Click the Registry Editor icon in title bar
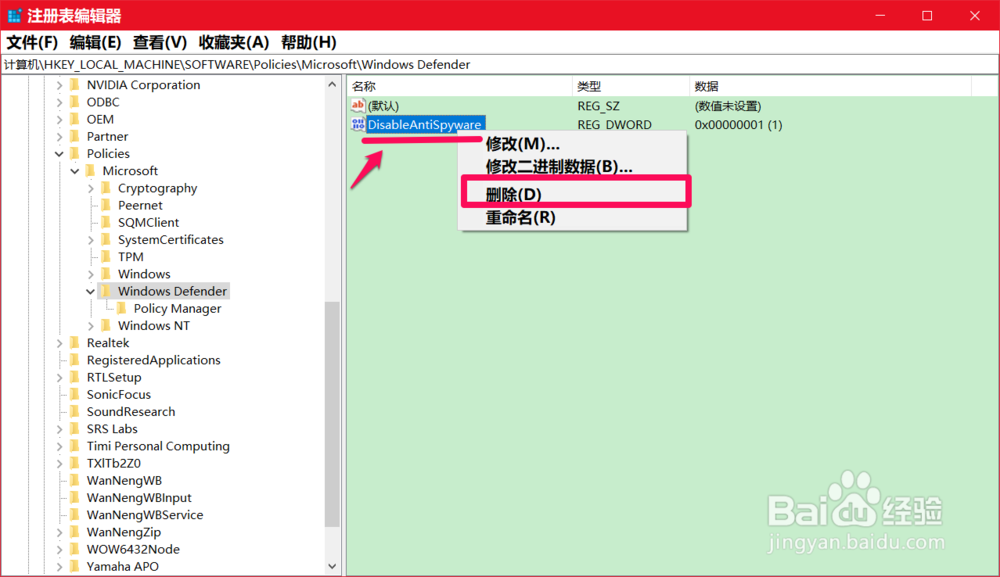 pyautogui.click(x=14, y=15)
